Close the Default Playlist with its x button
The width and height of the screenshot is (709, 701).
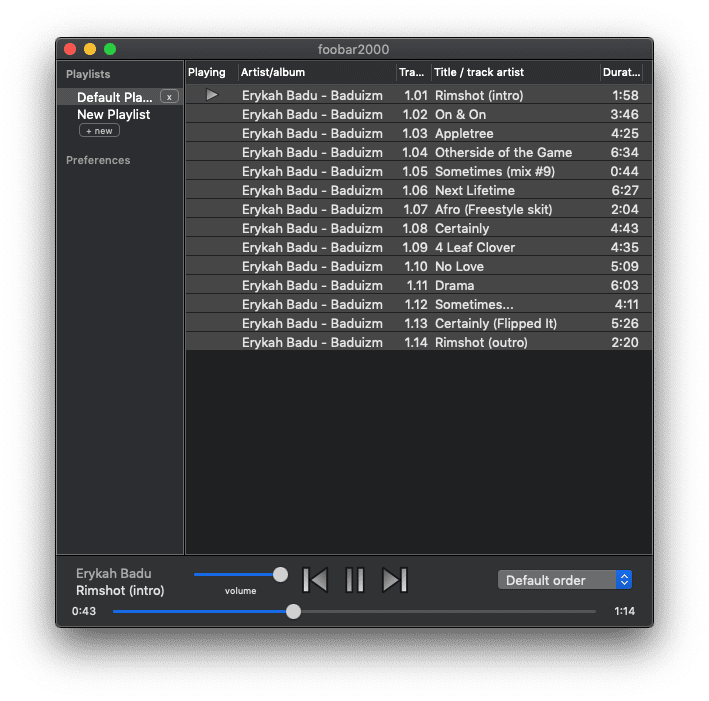tap(169, 97)
